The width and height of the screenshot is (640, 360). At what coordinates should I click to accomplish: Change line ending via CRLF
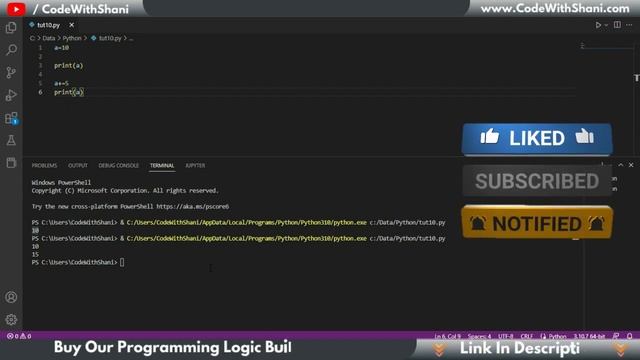[527, 336]
